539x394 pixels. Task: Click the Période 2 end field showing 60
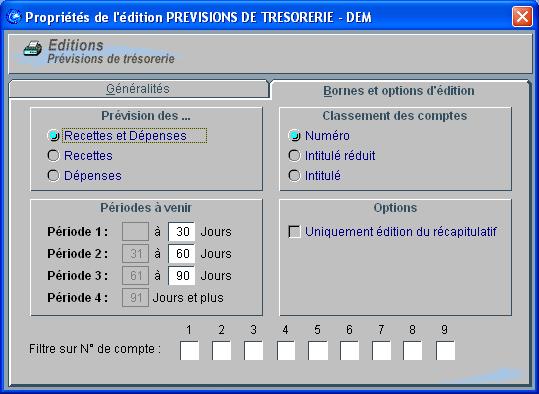pyautogui.click(x=182, y=254)
